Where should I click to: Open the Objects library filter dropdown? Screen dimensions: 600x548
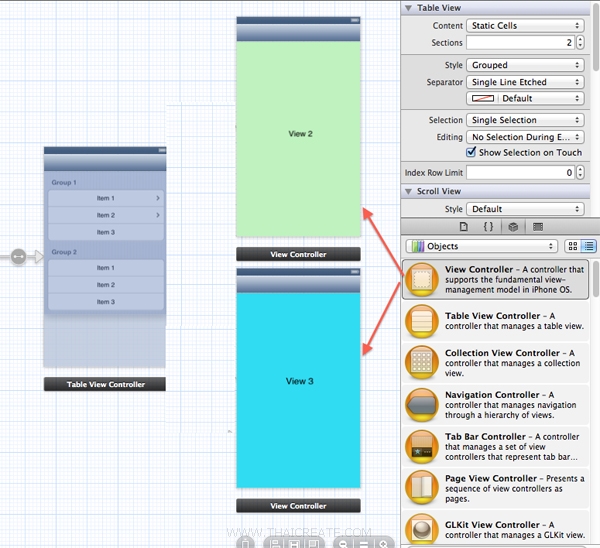(x=481, y=246)
